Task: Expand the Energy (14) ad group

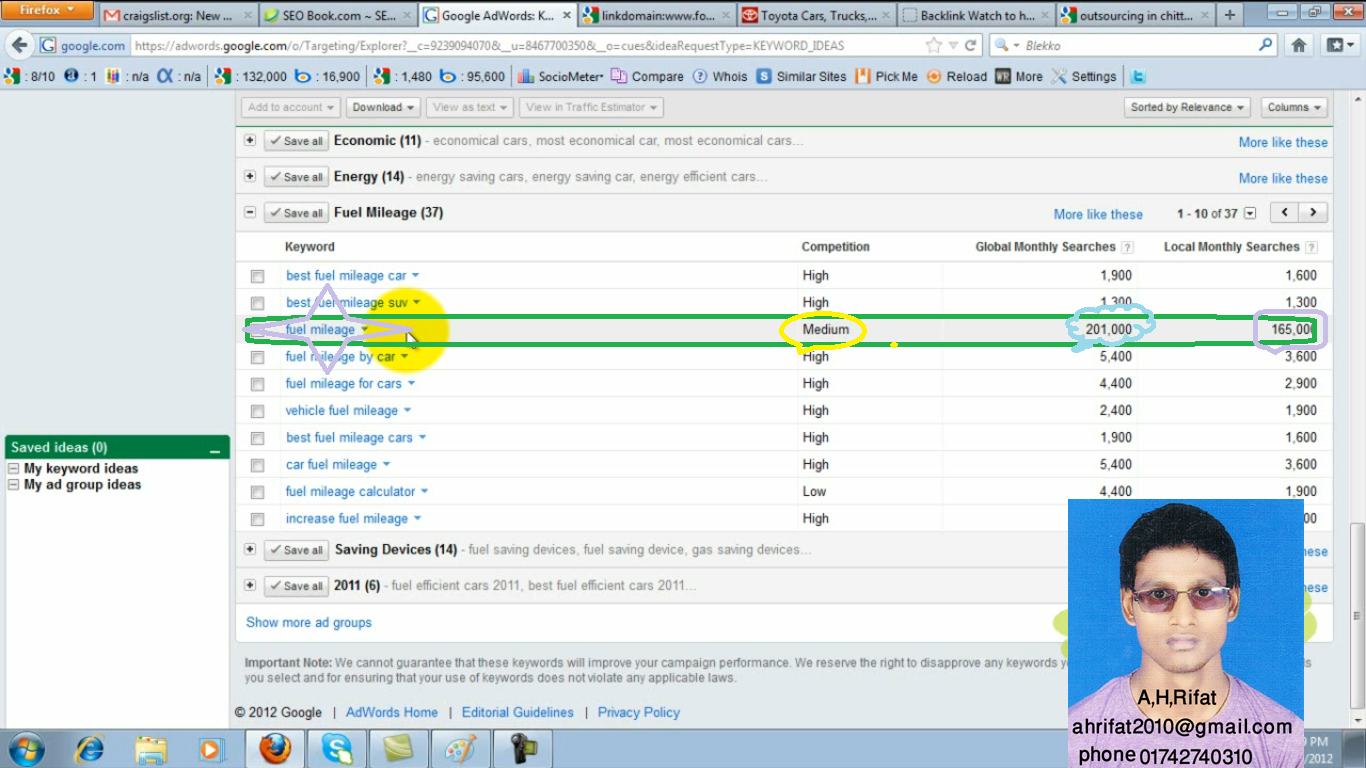Action: (250, 177)
